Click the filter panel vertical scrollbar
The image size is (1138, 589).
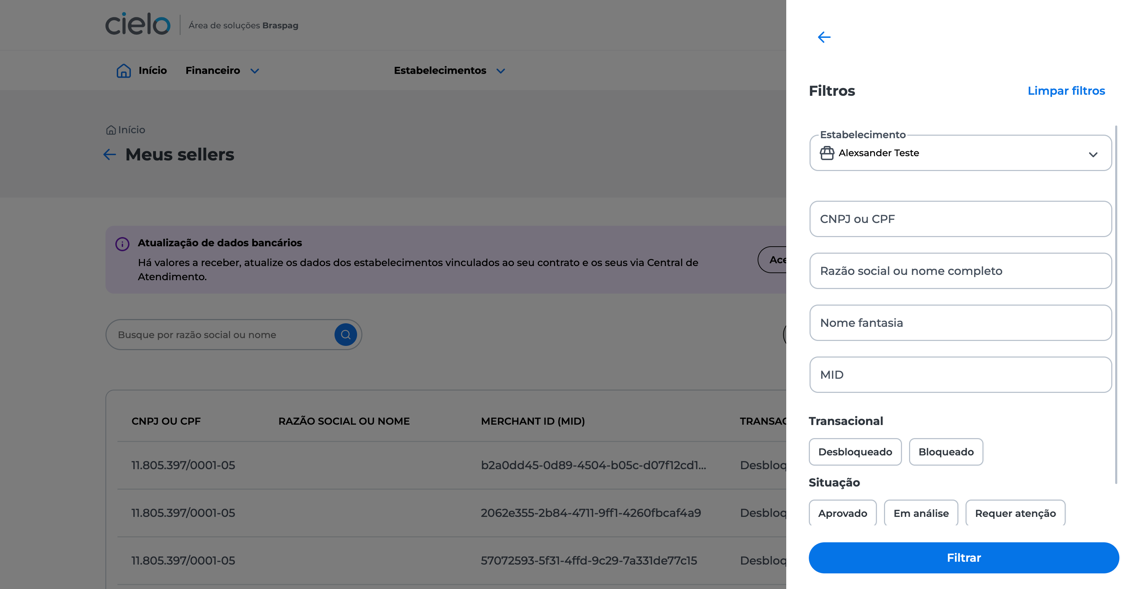coord(1116,305)
